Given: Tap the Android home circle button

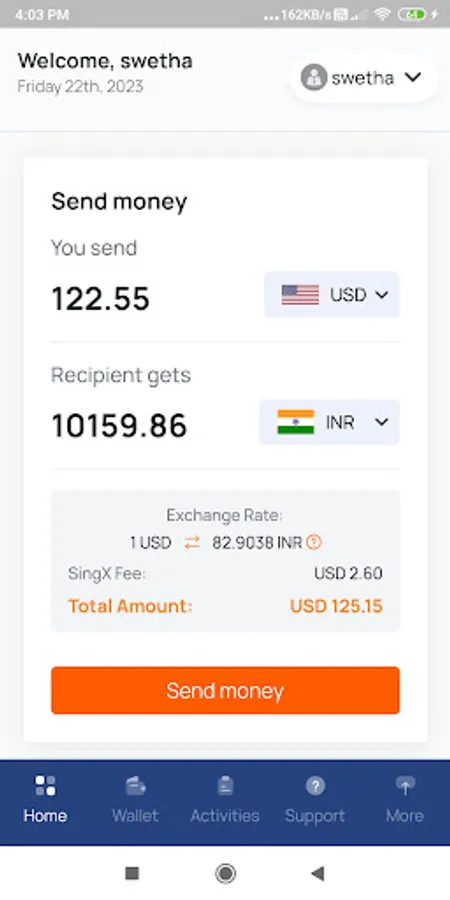Looking at the screenshot, I should click(225, 874).
